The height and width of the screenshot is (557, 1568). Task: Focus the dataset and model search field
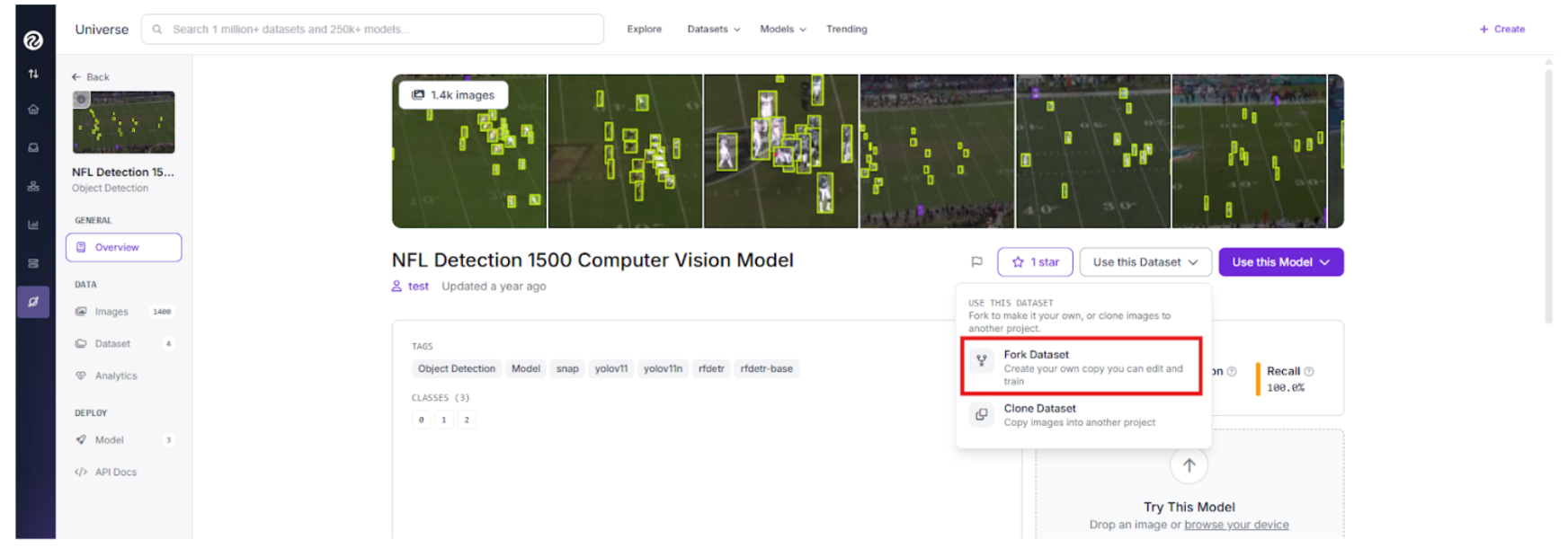point(373,30)
